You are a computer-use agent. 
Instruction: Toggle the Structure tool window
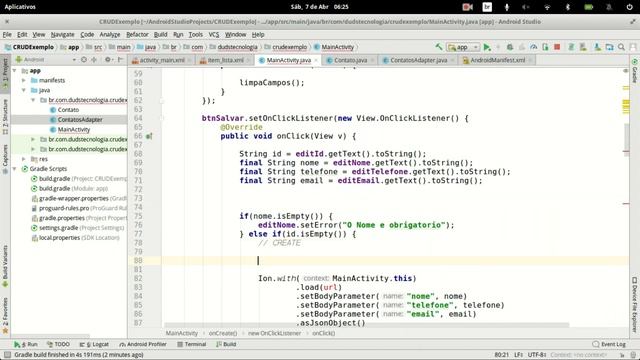(x=5, y=117)
